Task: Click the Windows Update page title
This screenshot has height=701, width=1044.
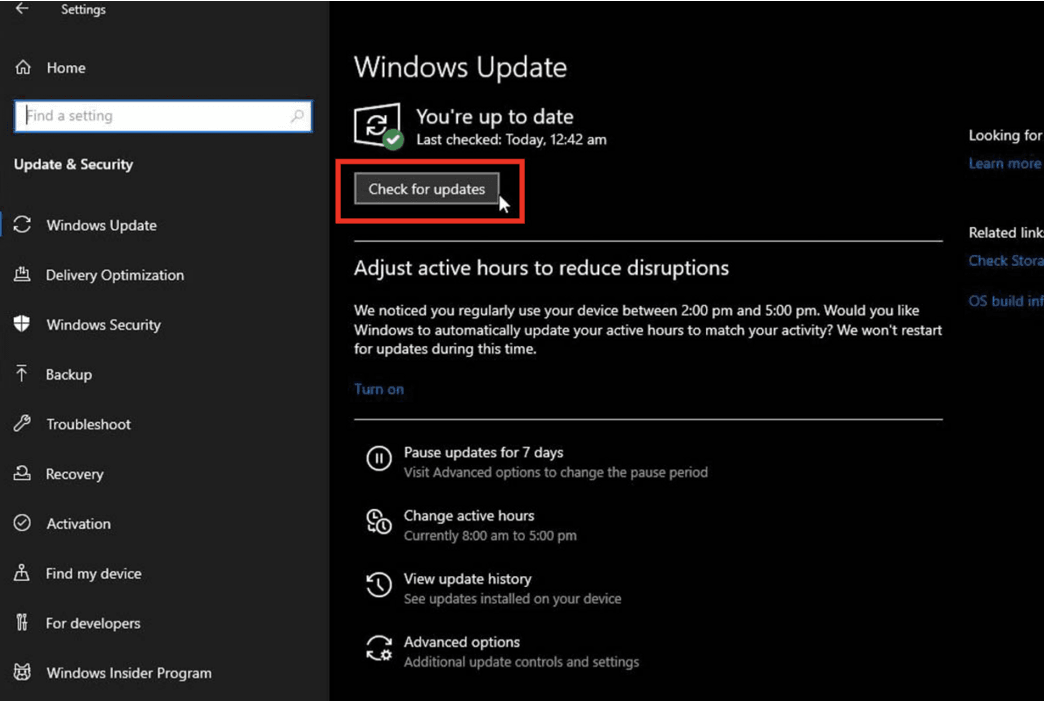Action: (460, 67)
